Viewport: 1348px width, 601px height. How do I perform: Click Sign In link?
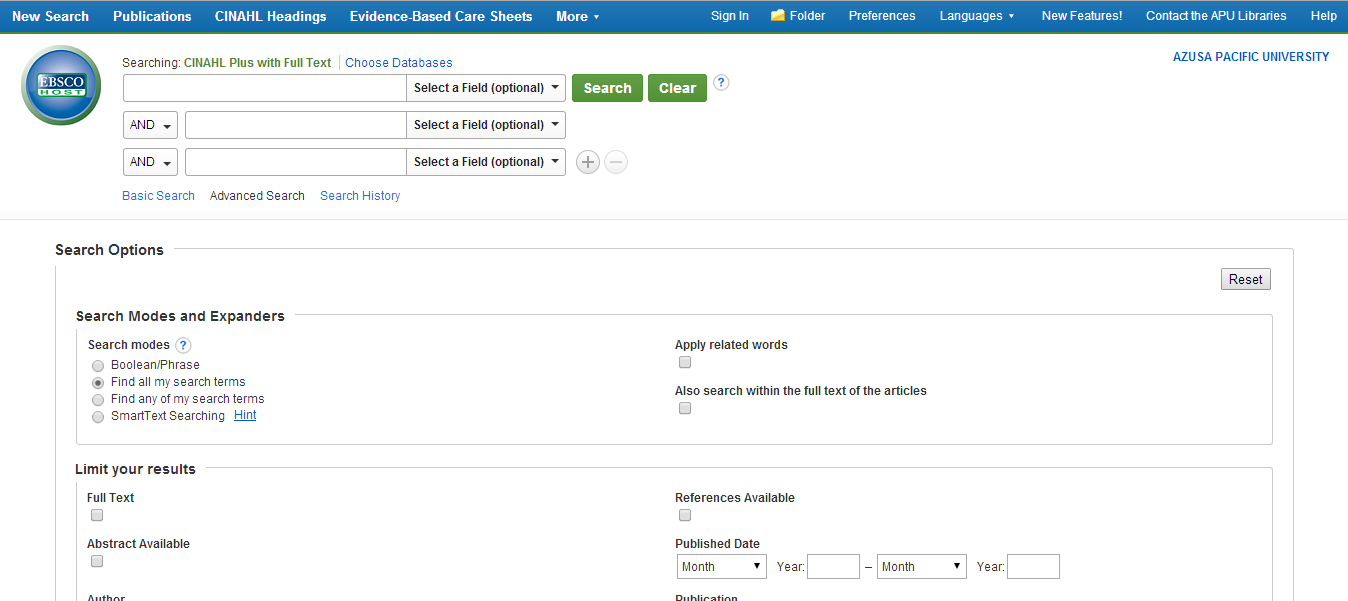click(x=730, y=16)
